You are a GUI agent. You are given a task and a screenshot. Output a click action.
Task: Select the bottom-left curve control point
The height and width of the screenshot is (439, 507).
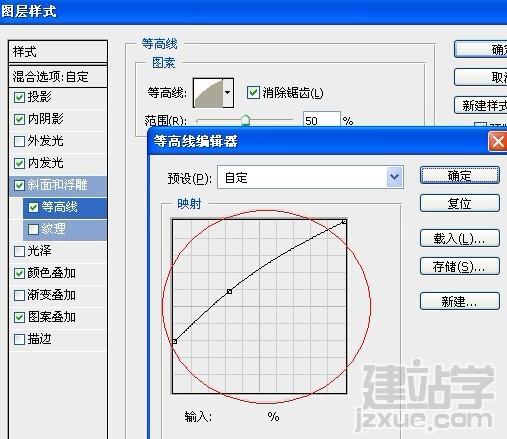(x=174, y=341)
